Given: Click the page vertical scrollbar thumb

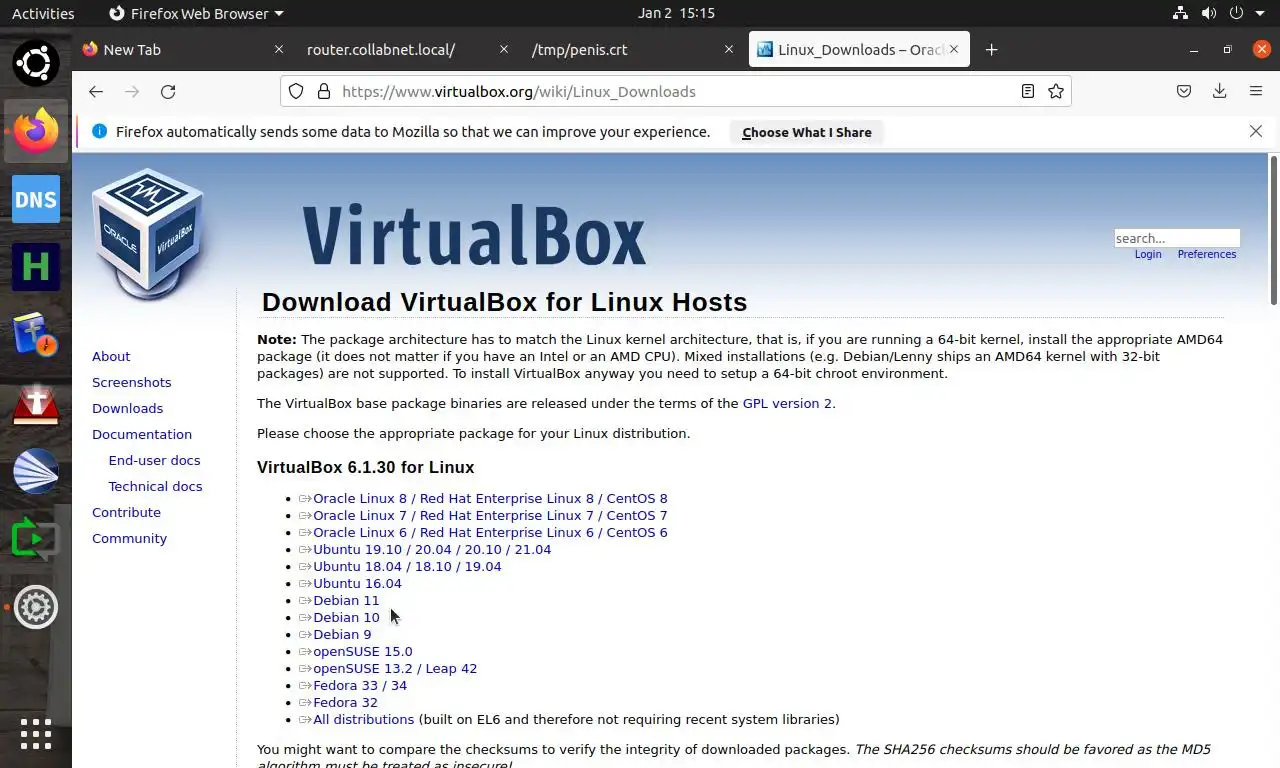Looking at the screenshot, I should click(1273, 230).
